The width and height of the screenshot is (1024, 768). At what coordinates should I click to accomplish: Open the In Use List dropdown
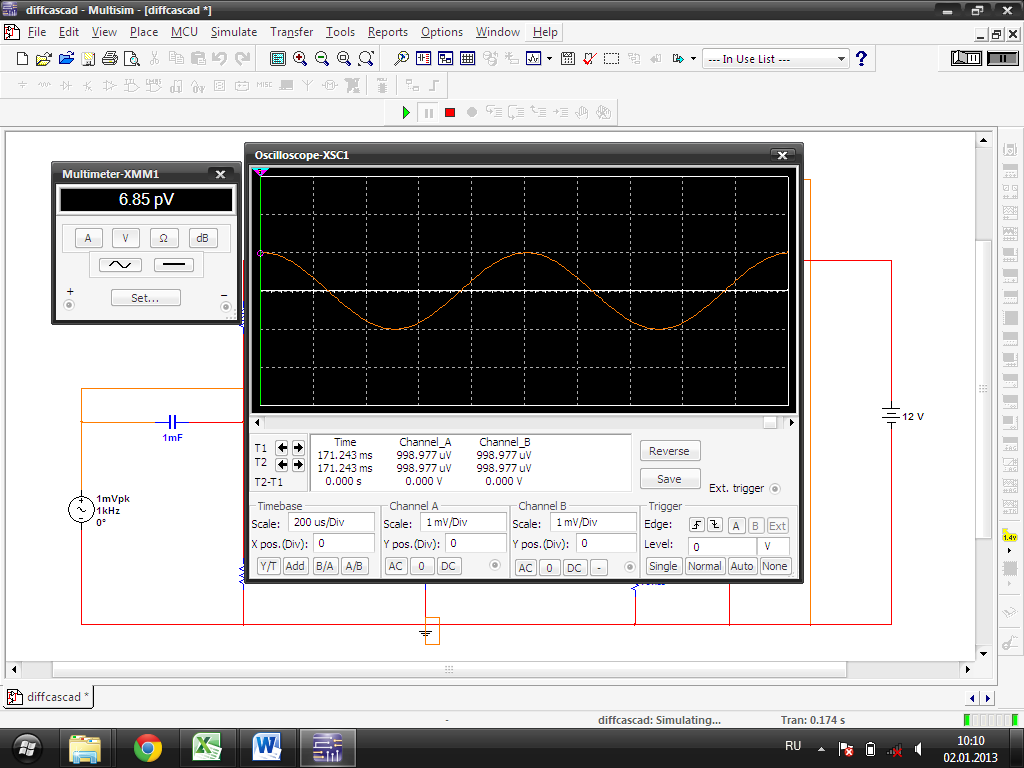(x=842, y=59)
